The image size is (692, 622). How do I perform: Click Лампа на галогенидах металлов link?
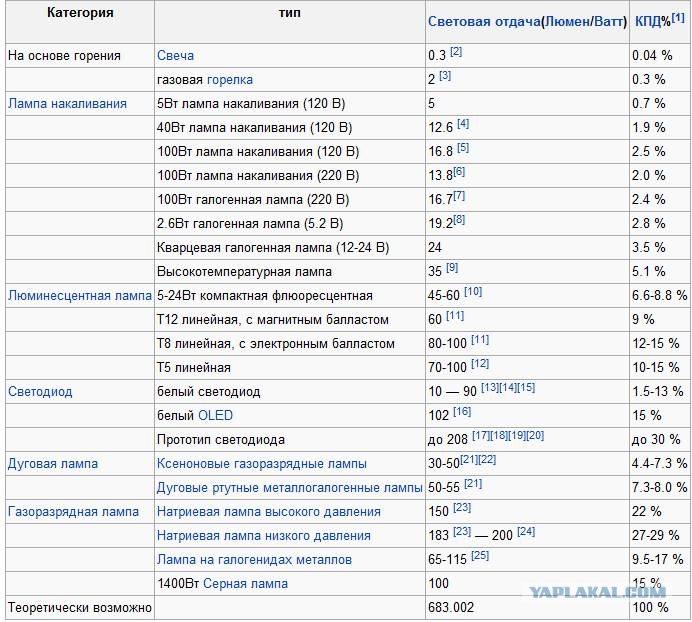click(254, 560)
